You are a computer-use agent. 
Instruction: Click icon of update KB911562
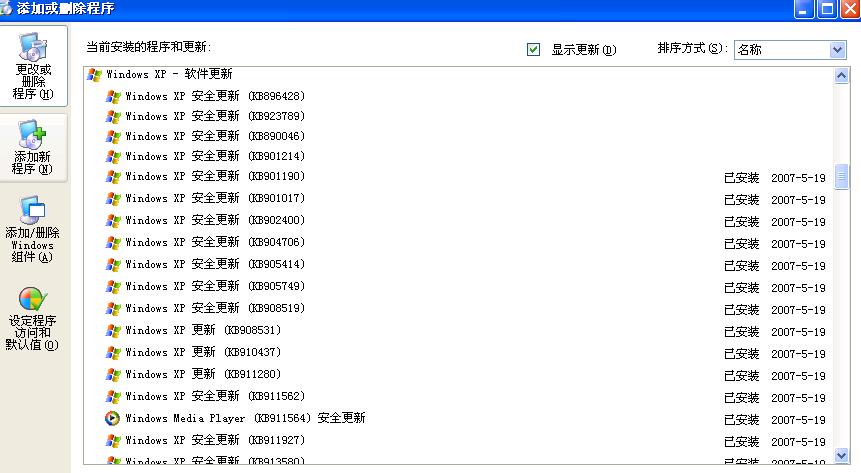pyautogui.click(x=113, y=396)
